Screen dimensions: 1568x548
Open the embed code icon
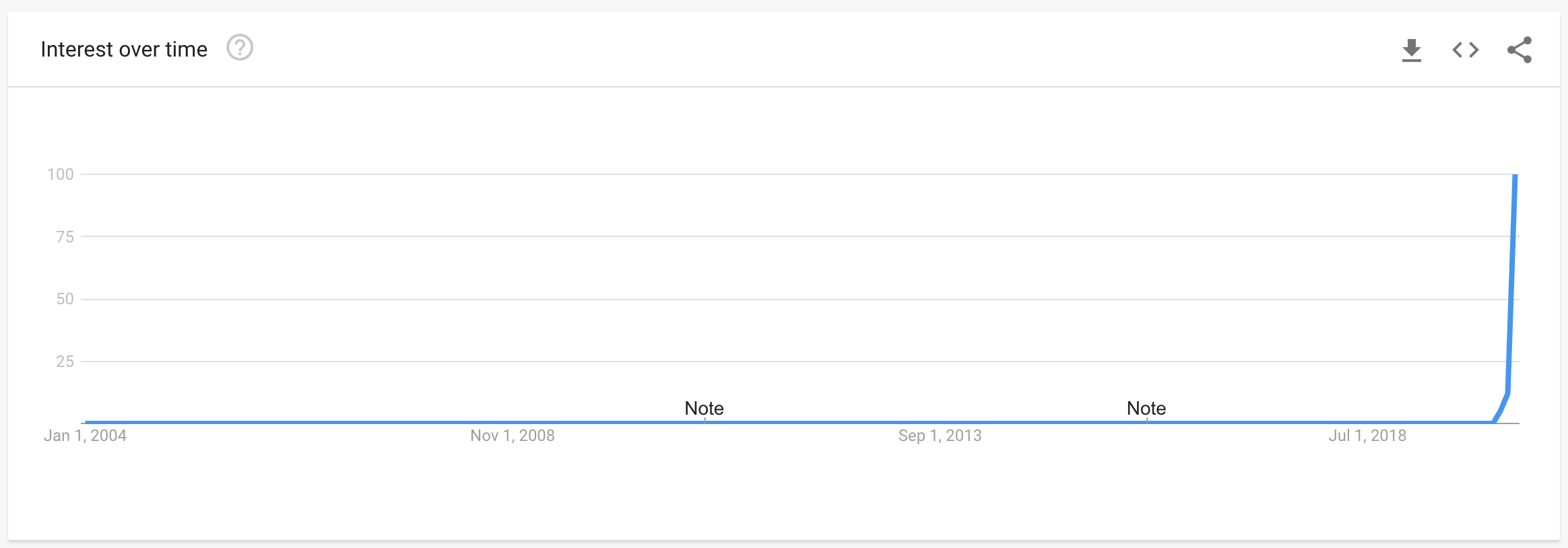1465,50
